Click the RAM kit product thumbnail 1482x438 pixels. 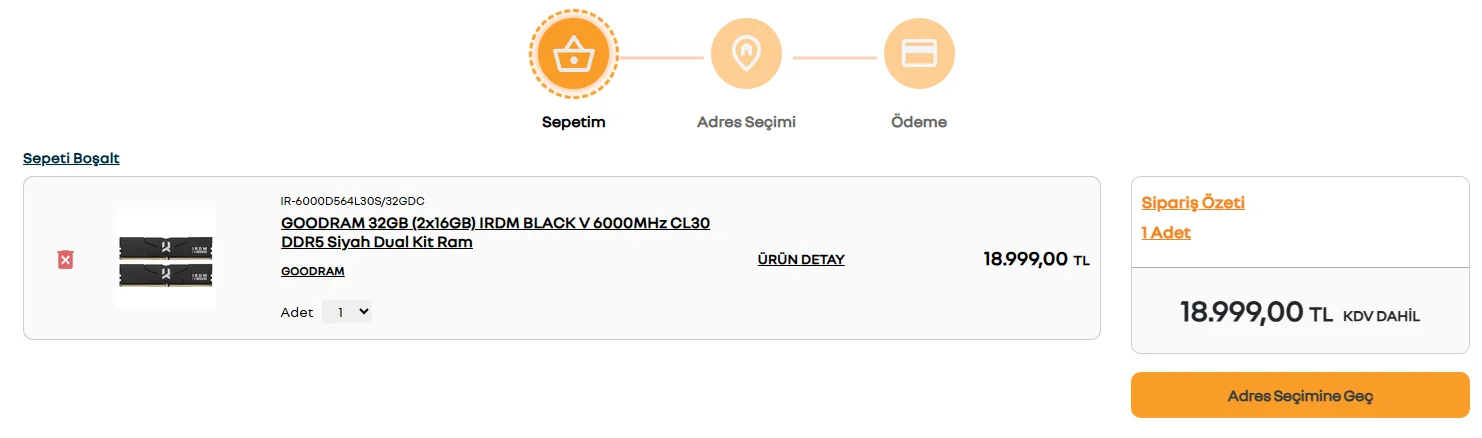(166, 259)
